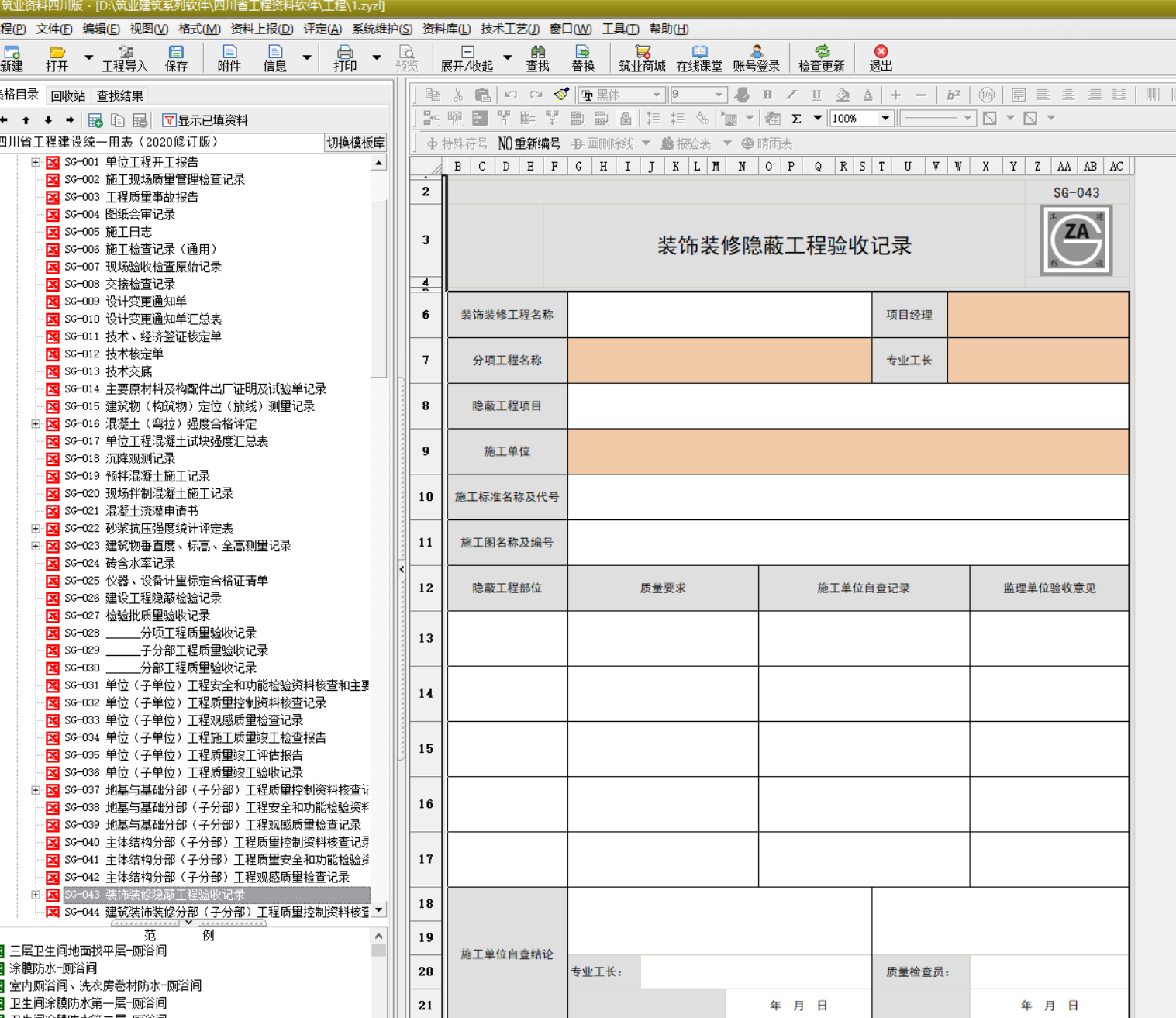Viewport: 1176px width, 1018px height.
Task: Click the NO重新编号 renumber button
Action: [529, 143]
